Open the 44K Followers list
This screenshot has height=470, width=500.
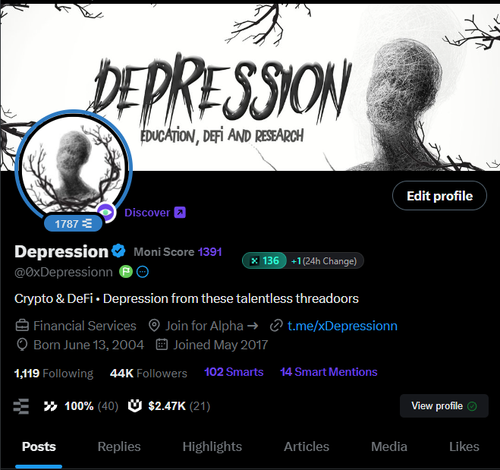click(148, 373)
